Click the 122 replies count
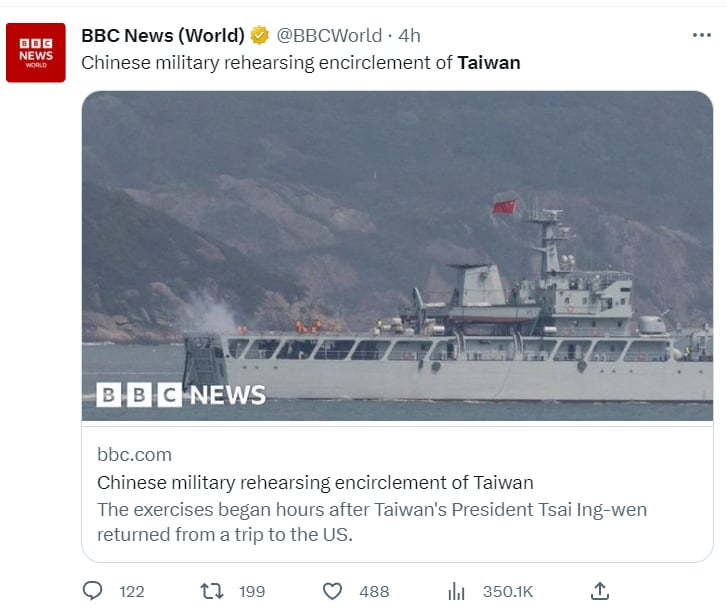The image size is (727, 608). point(132,592)
